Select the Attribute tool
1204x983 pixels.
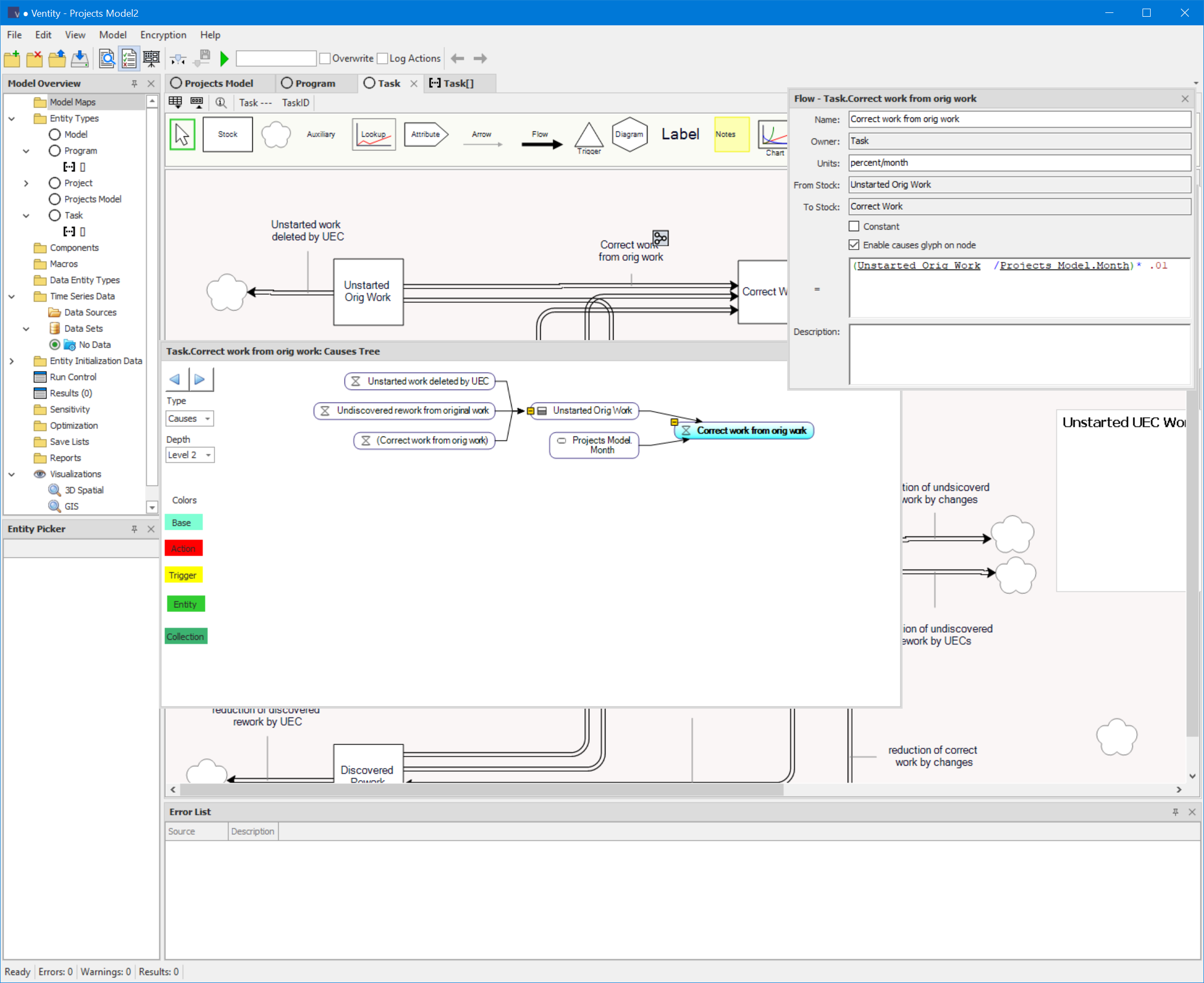click(426, 134)
